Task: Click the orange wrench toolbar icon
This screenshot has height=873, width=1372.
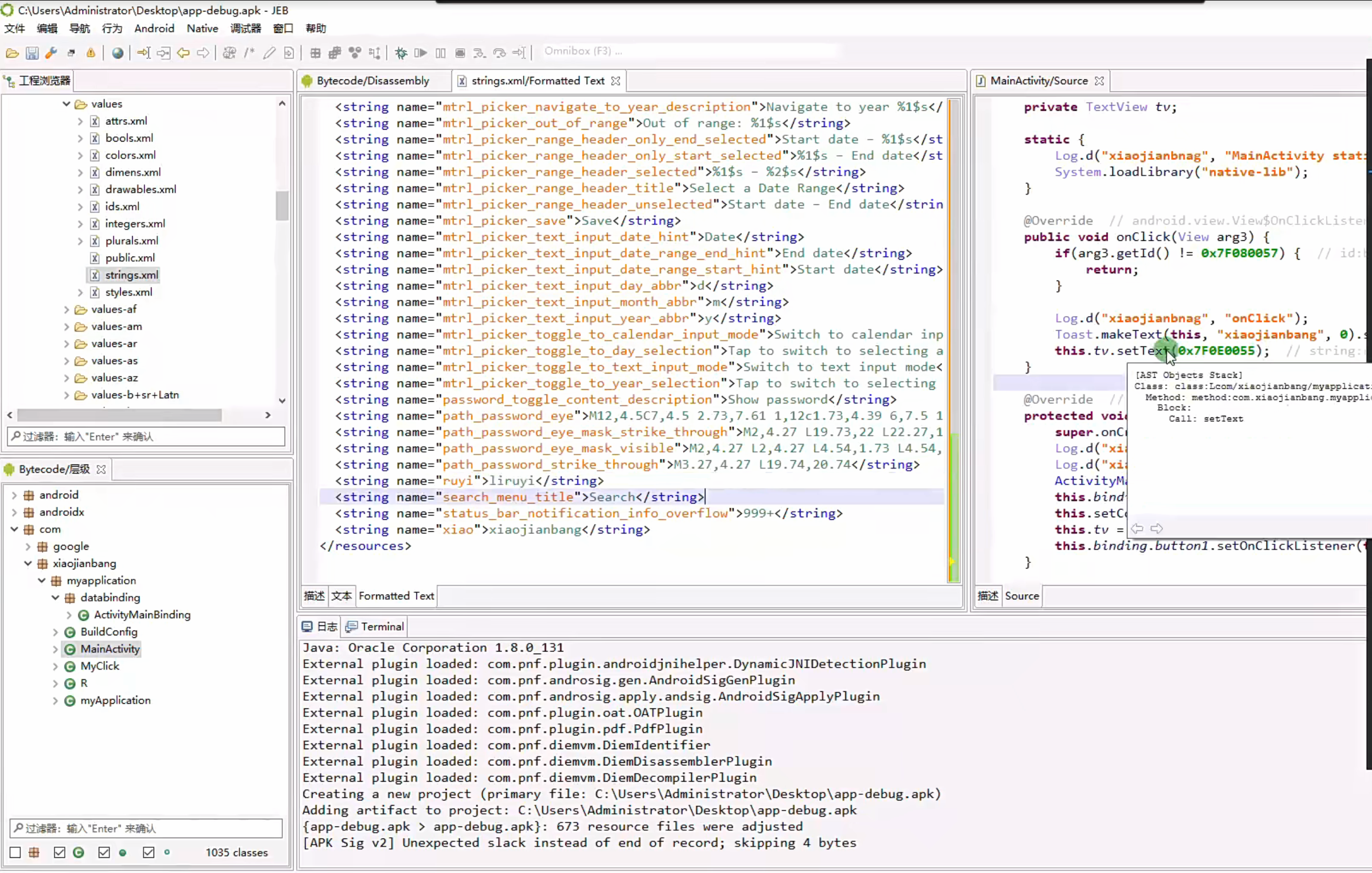Action: click(x=51, y=53)
